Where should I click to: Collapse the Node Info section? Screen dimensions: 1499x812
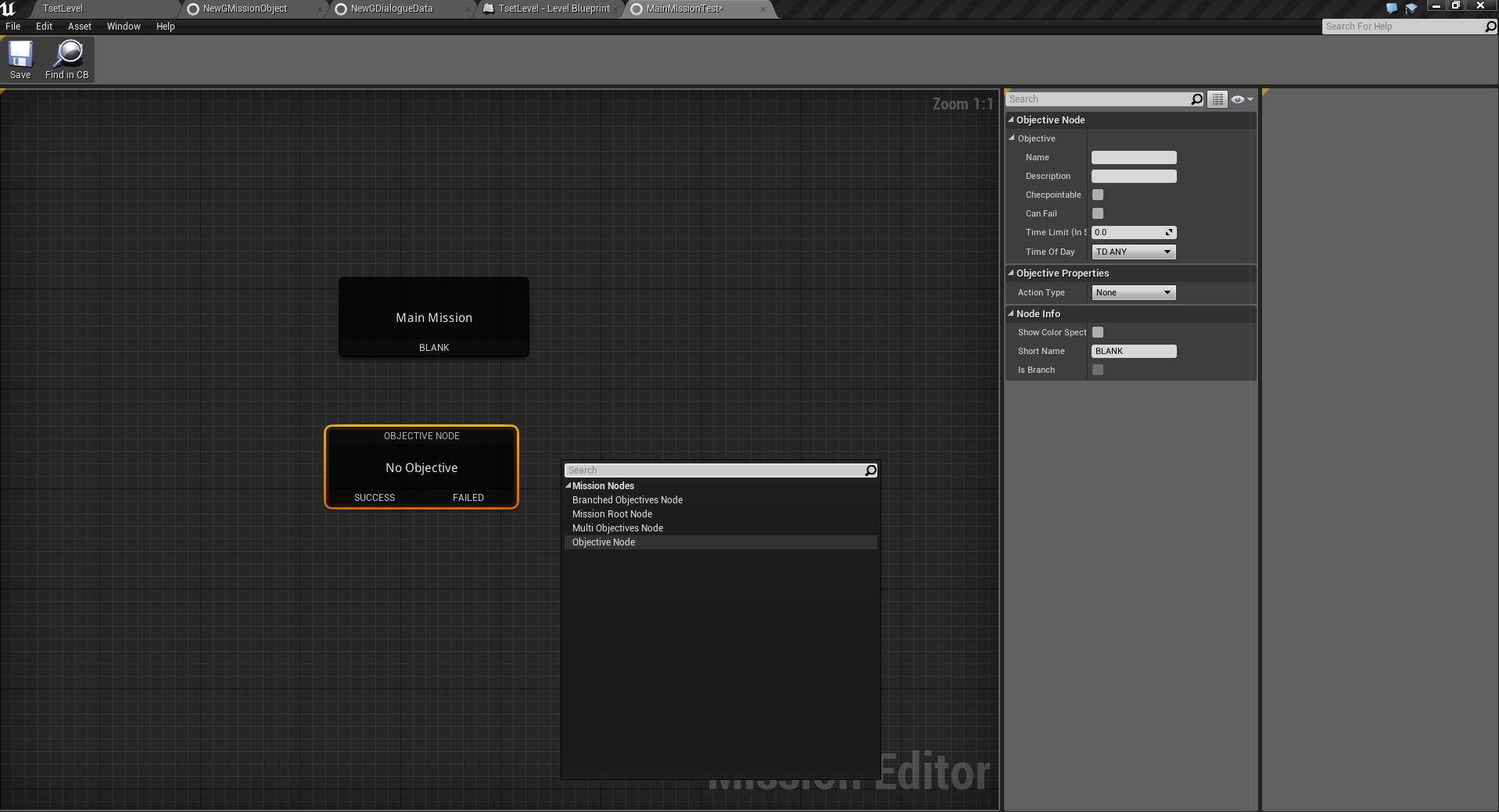click(1011, 313)
